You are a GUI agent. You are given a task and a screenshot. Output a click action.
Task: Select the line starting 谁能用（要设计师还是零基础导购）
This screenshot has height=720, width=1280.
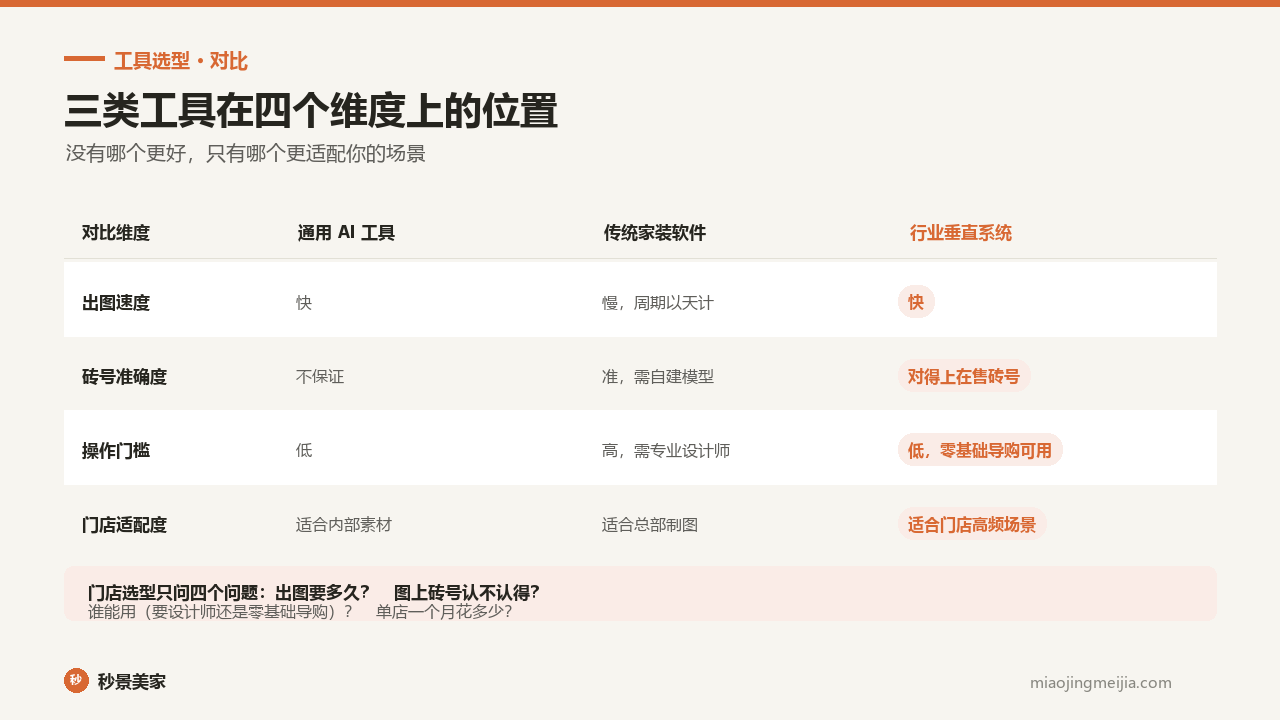pos(300,611)
